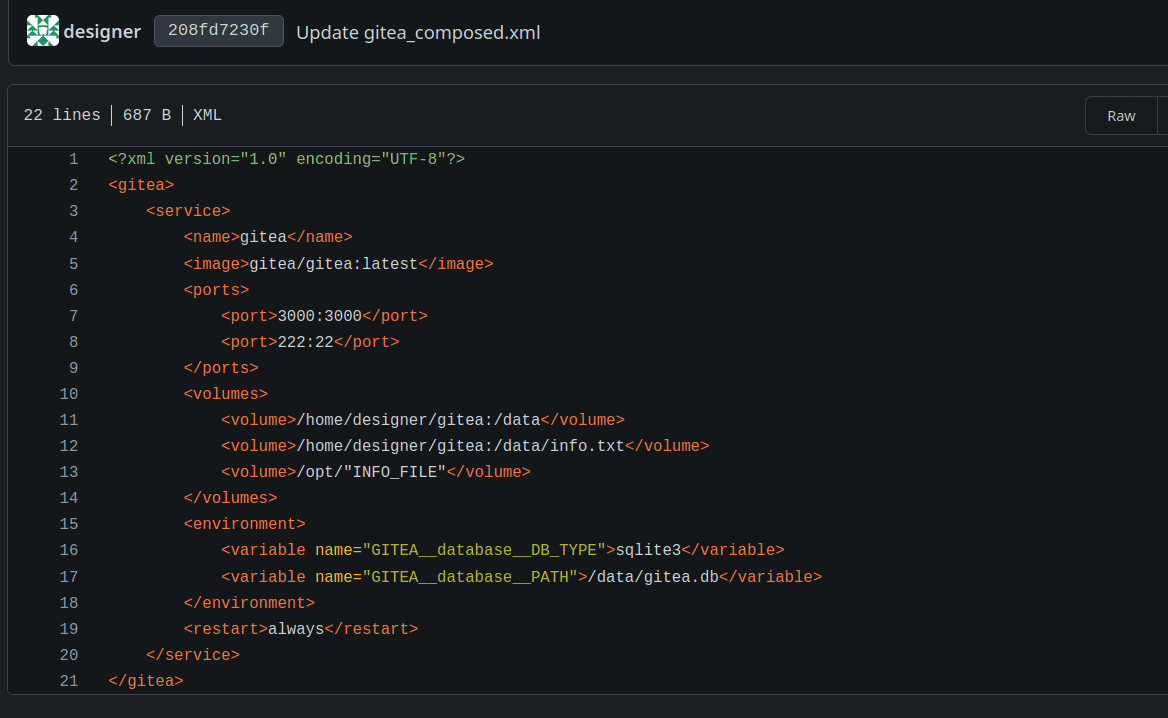Viewport: 1168px width, 718px height.
Task: Select line number 20 closing the service tag
Action: (x=69, y=655)
